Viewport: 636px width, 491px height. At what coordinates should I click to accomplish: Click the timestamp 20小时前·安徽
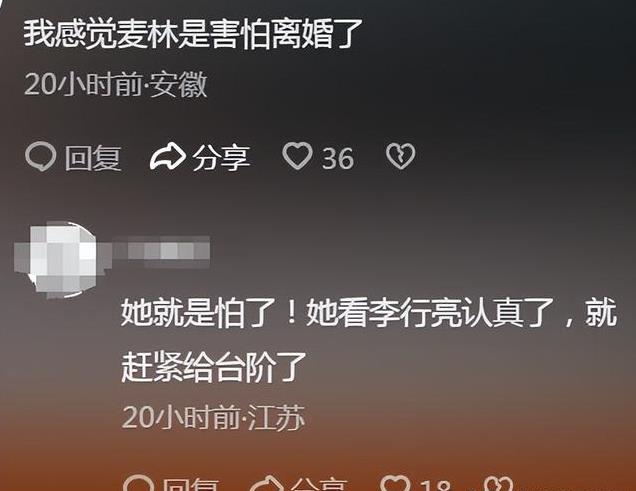click(x=116, y=84)
